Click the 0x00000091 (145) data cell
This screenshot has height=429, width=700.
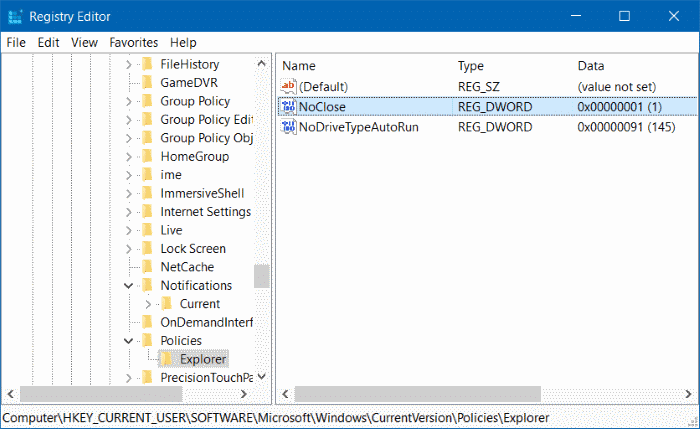pyautogui.click(x=626, y=127)
